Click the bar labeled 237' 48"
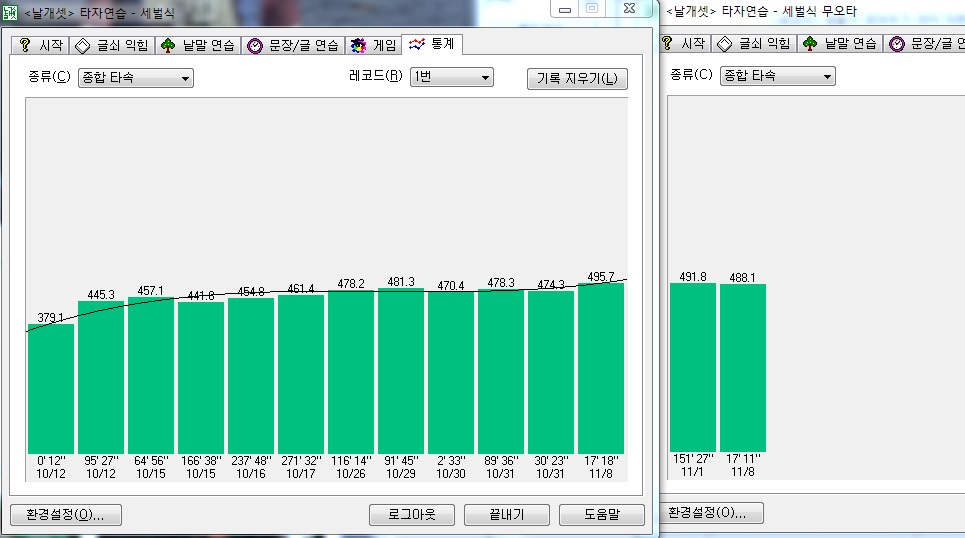 pos(251,375)
